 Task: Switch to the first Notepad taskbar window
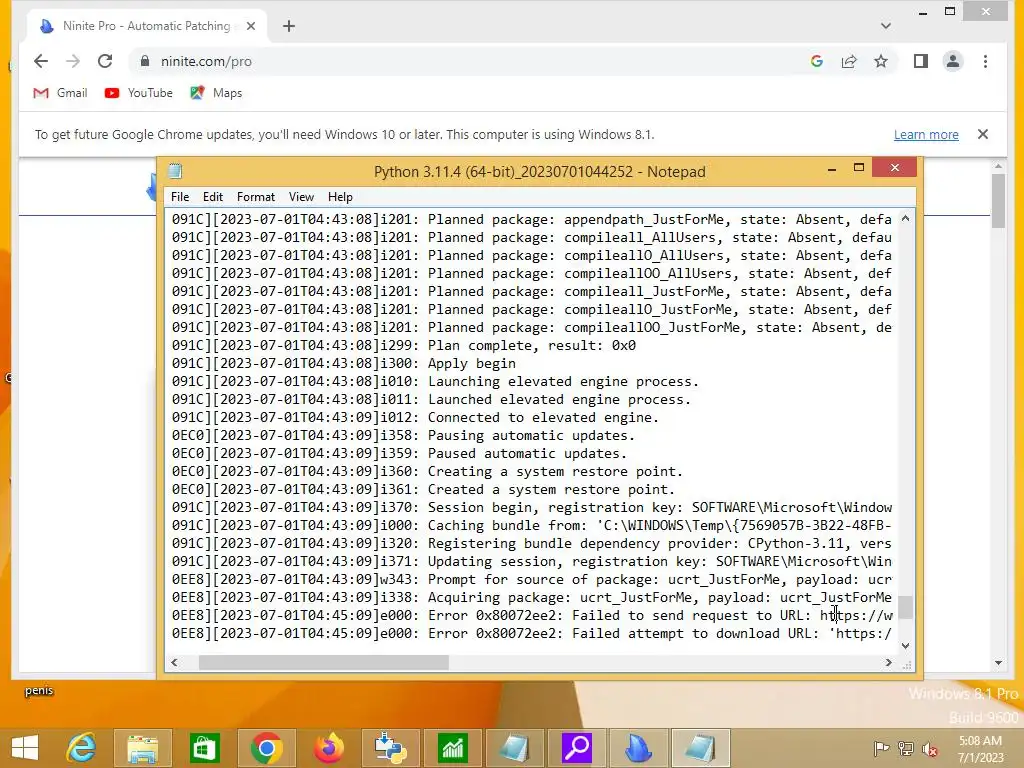[515, 748]
